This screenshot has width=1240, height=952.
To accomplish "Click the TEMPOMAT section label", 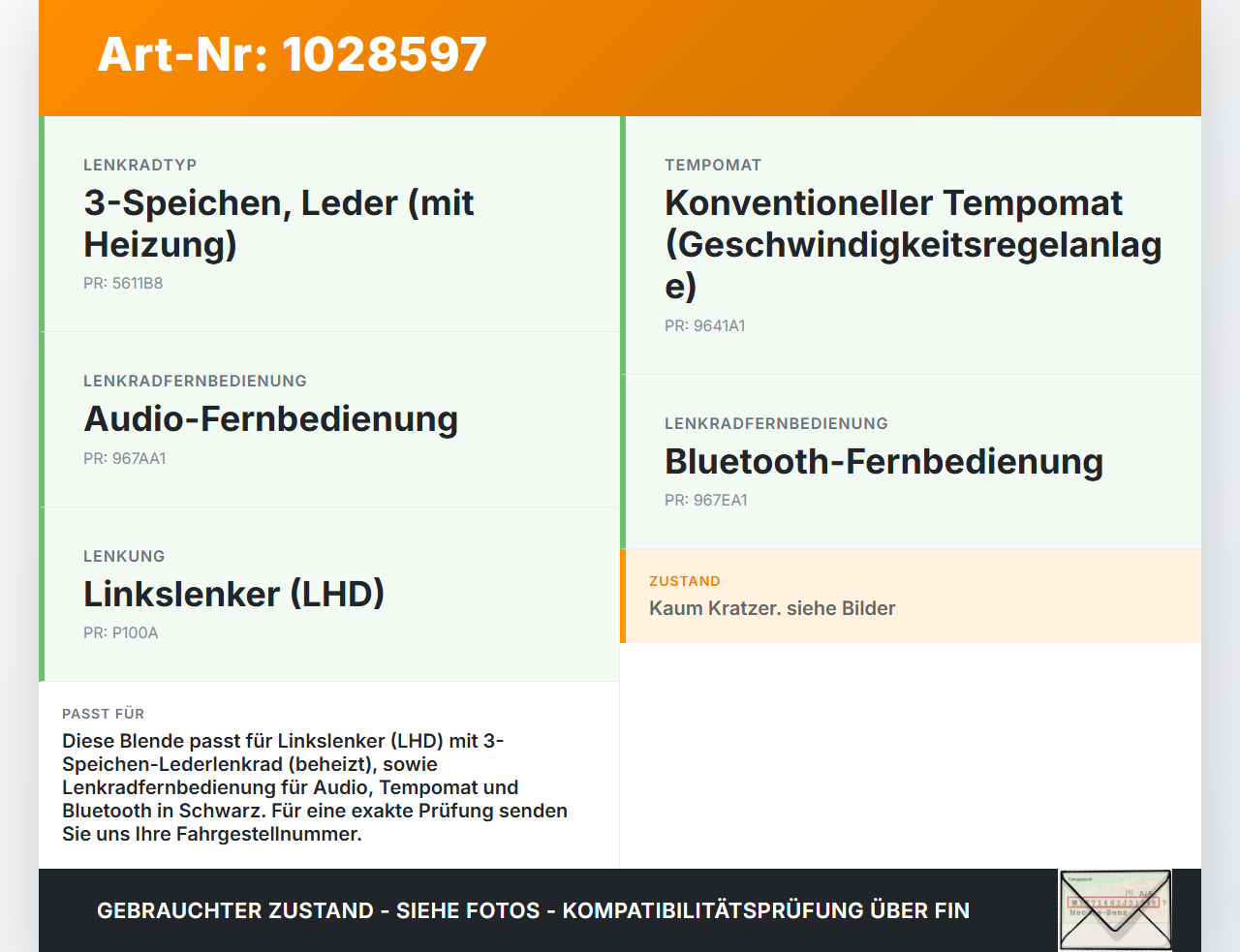I will (713, 165).
